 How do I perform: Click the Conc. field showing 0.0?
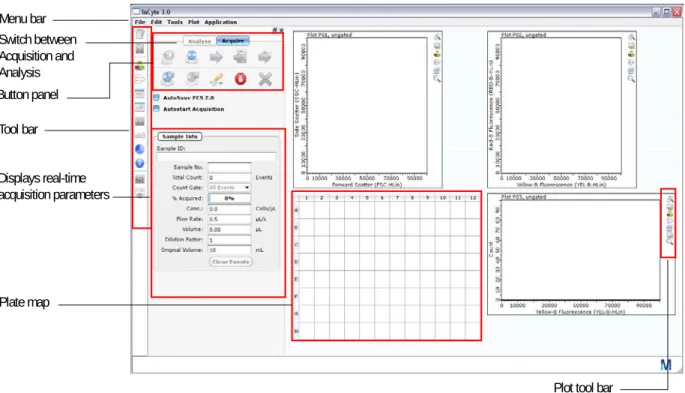(x=229, y=209)
